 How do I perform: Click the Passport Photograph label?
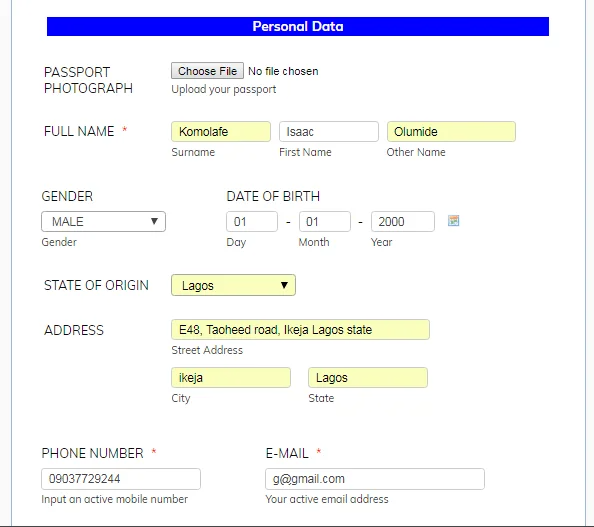[88, 80]
